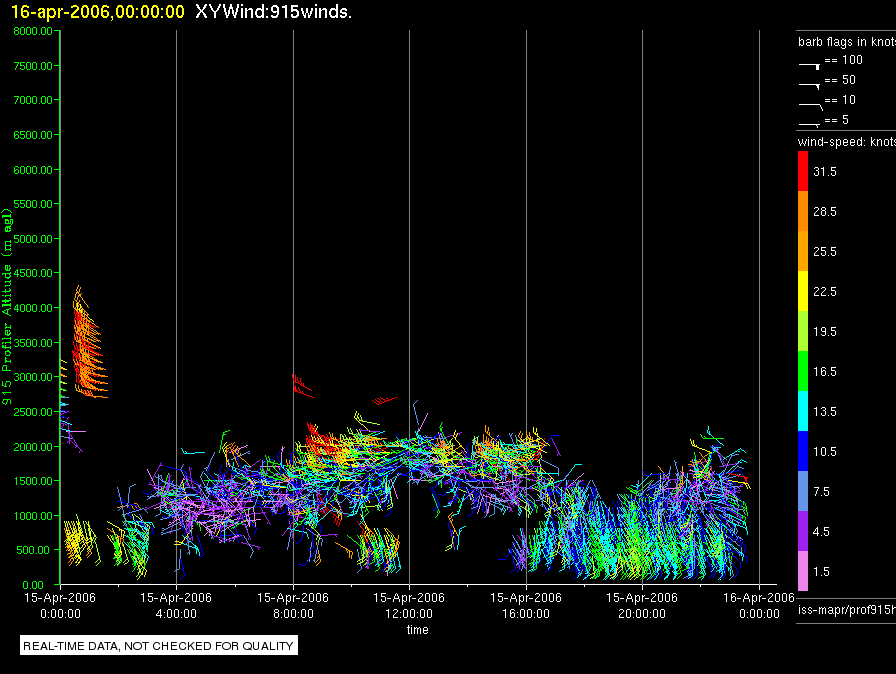Click the 5 knot barb flag symbol
The height and width of the screenshot is (674, 896).
tap(809, 124)
